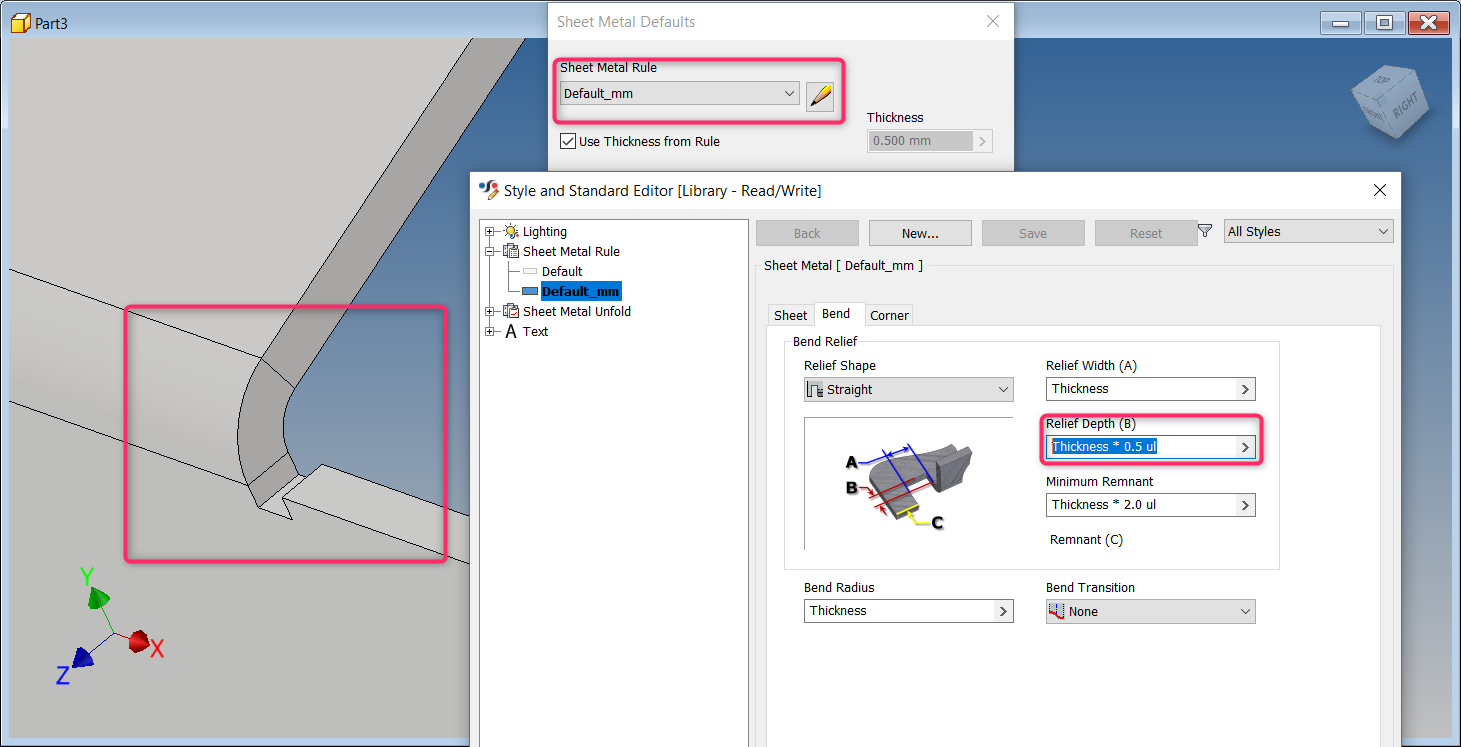Expand the Text tree node
Viewport: 1461px width, 747px height.
tap(491, 331)
